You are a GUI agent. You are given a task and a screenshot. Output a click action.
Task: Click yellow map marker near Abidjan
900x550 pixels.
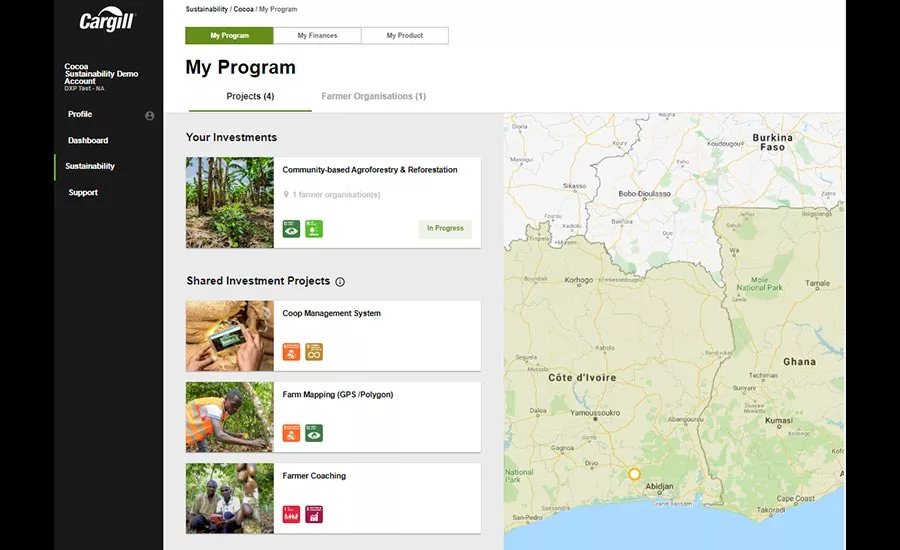[634, 474]
